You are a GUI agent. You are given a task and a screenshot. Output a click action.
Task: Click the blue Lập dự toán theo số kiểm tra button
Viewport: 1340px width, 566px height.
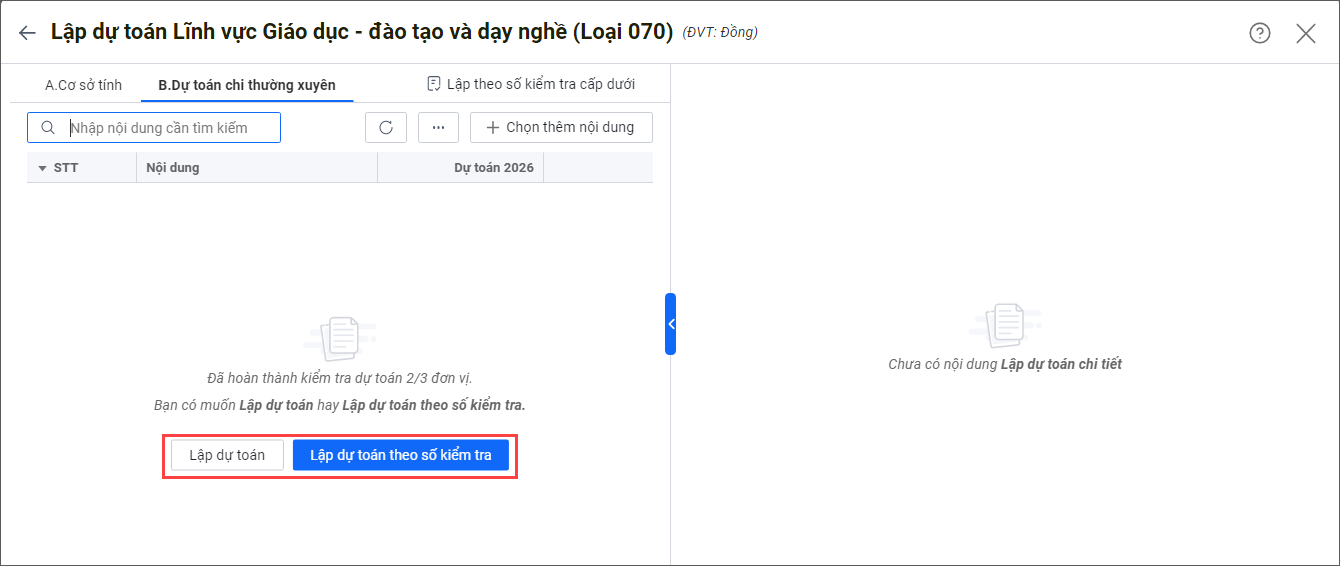click(401, 455)
